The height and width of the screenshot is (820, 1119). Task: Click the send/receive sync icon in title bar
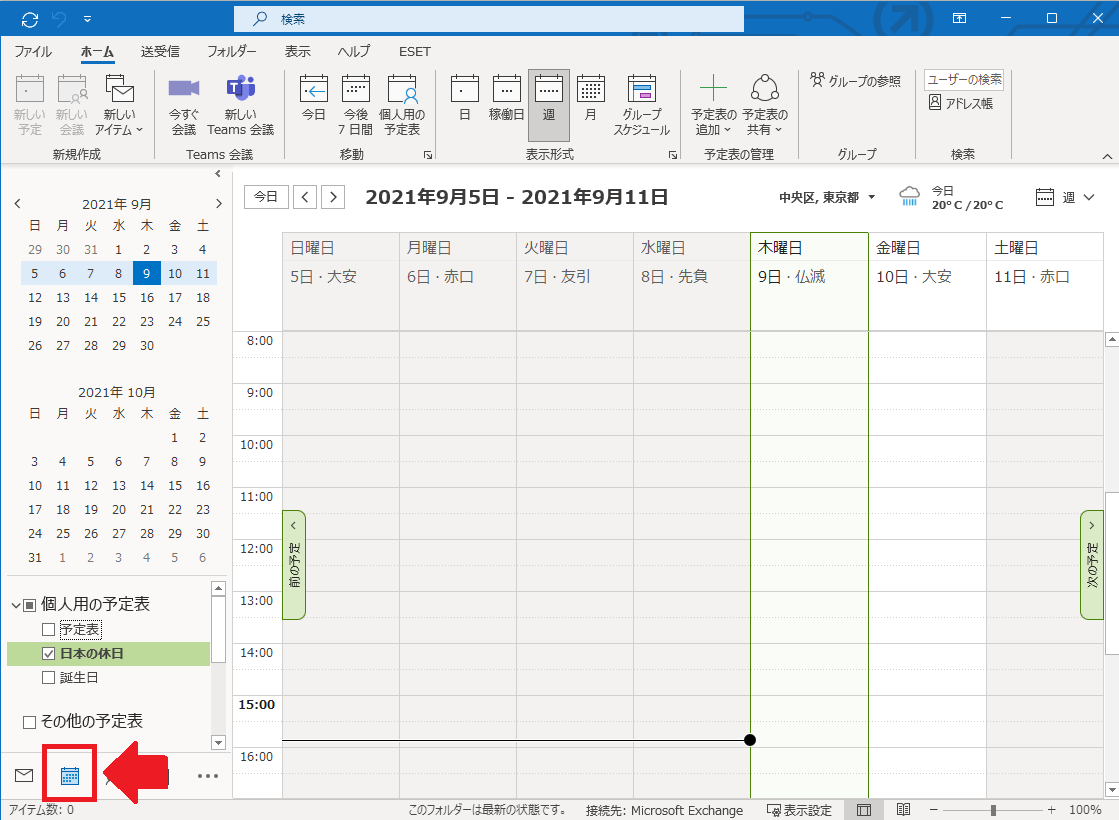click(30, 19)
